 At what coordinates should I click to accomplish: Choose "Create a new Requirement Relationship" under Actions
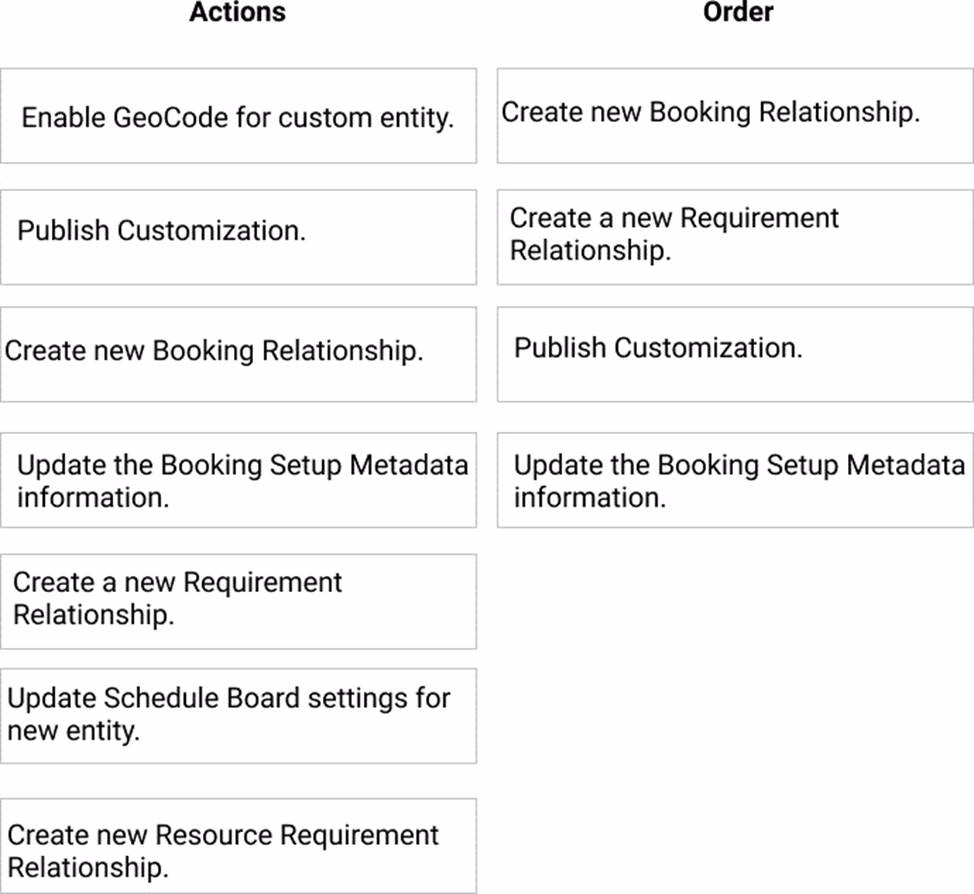[x=238, y=598]
